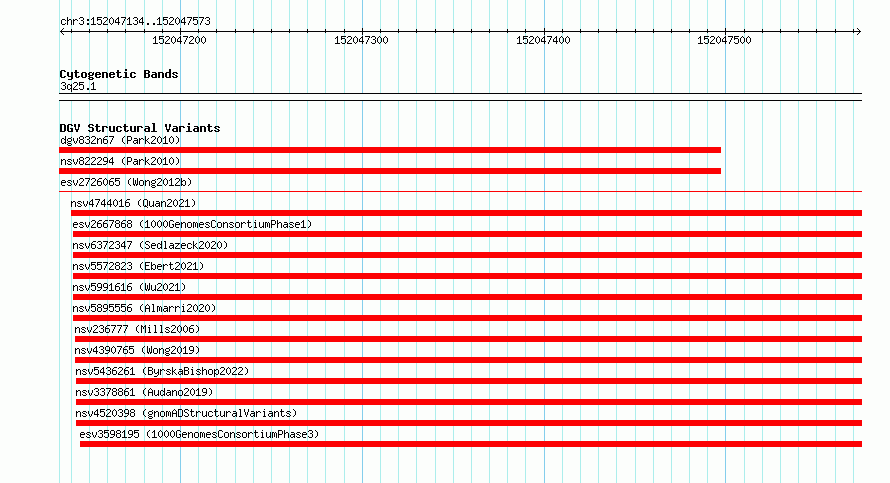890x483 pixels.
Task: Click nsv5572823 (Ebert2021) label
Action: [x=138, y=266]
